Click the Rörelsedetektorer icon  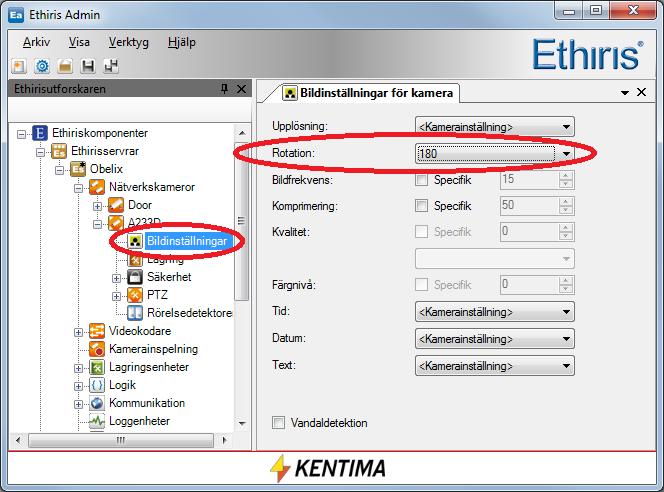tap(135, 313)
